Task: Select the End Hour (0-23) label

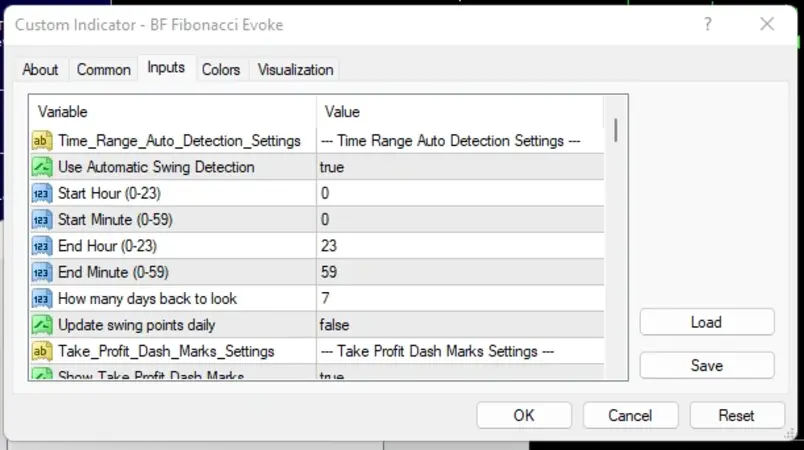Action: coord(107,247)
